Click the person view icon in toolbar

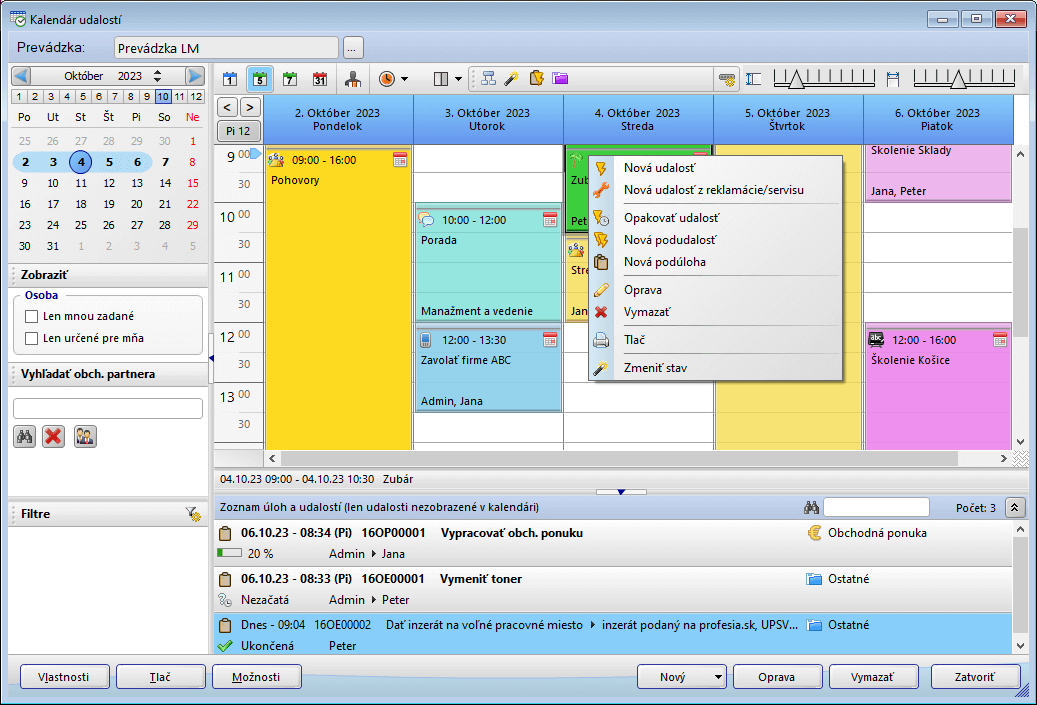[x=352, y=78]
